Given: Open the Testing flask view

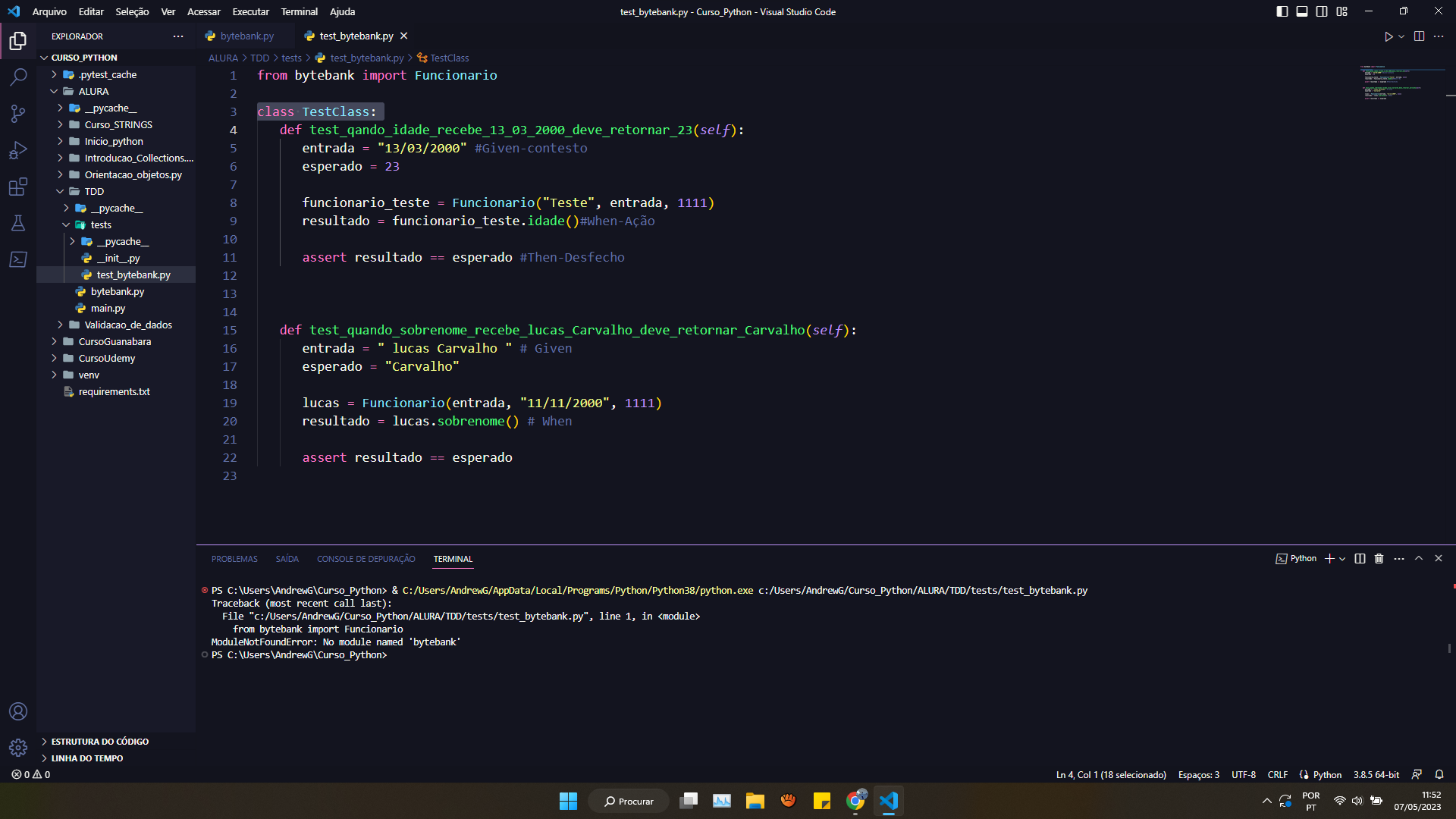Looking at the screenshot, I should [18, 223].
